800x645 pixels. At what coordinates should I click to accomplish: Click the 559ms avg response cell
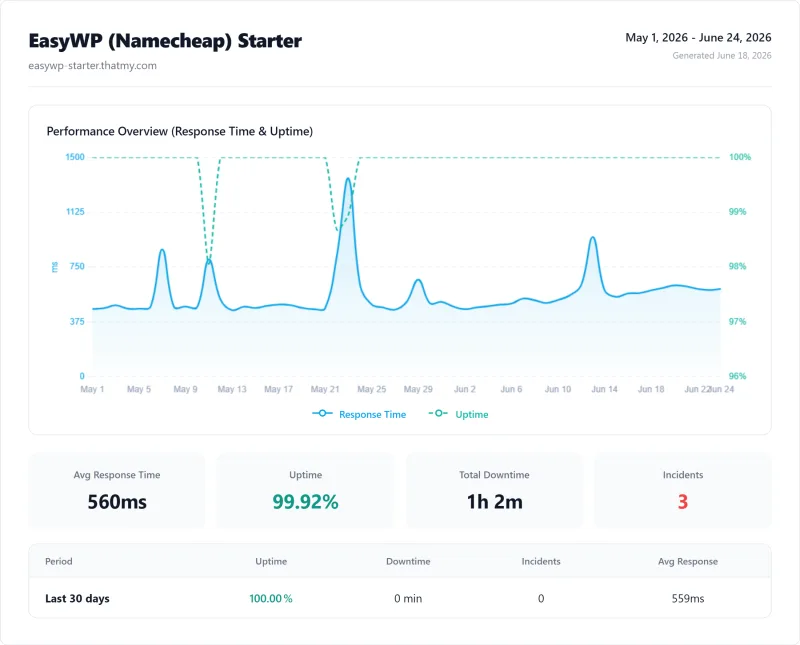click(688, 599)
